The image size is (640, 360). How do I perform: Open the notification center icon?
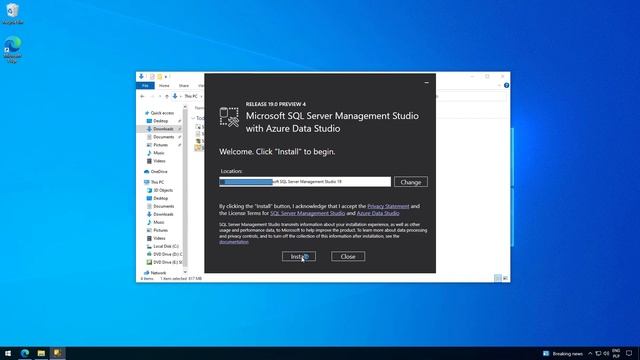629,353
